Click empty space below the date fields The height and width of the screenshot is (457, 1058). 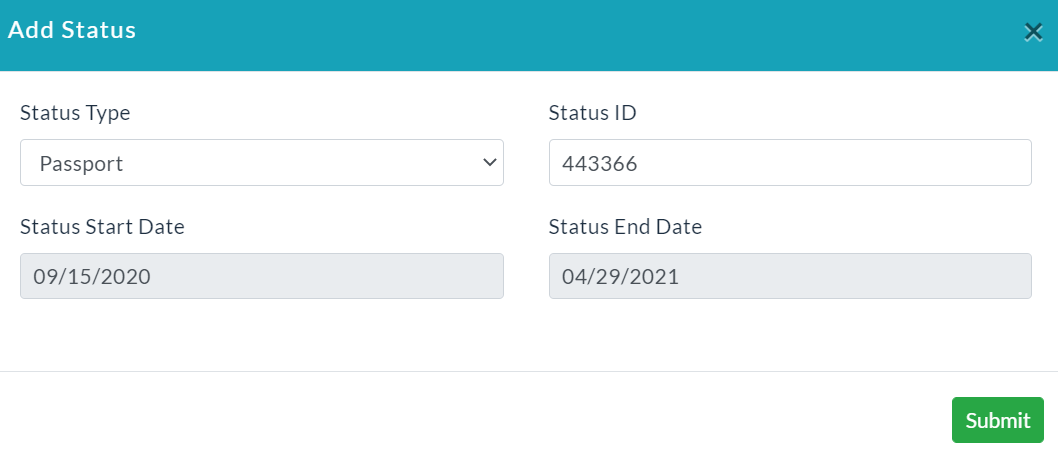point(529,335)
